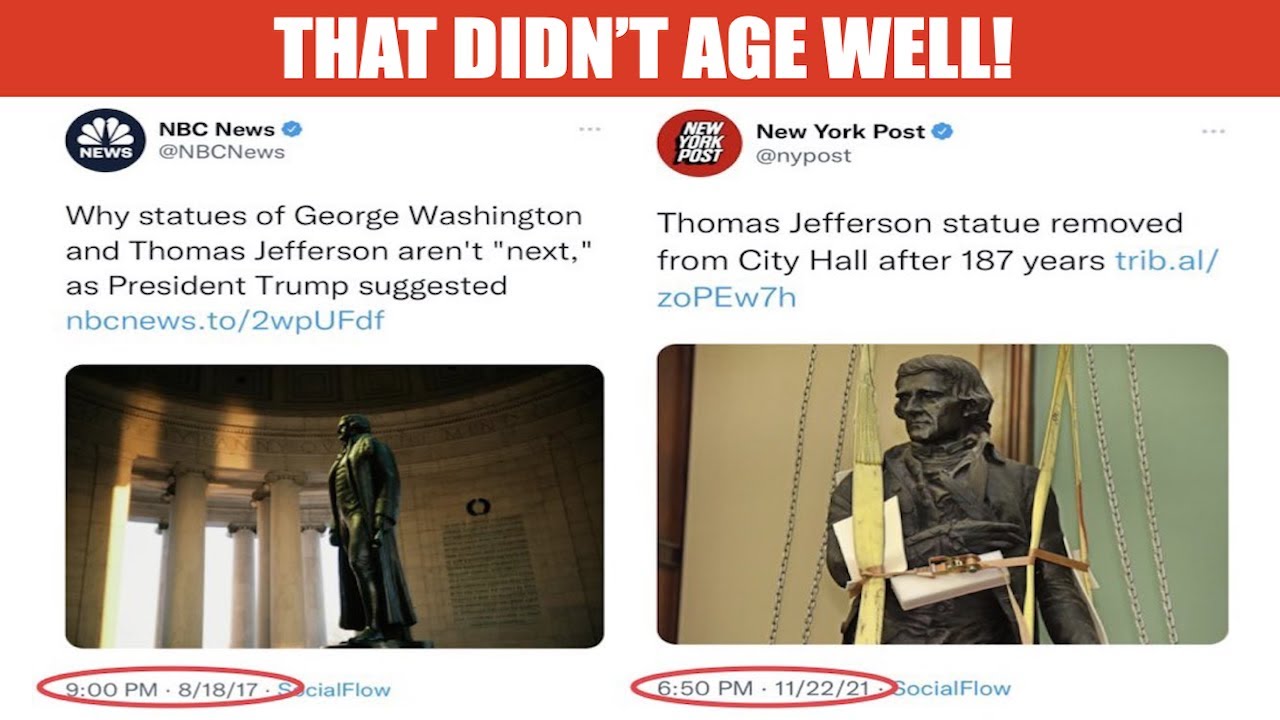Viewport: 1280px width, 720px height.
Task: Open the three-dot menu on NBC News tweet
Action: [589, 129]
